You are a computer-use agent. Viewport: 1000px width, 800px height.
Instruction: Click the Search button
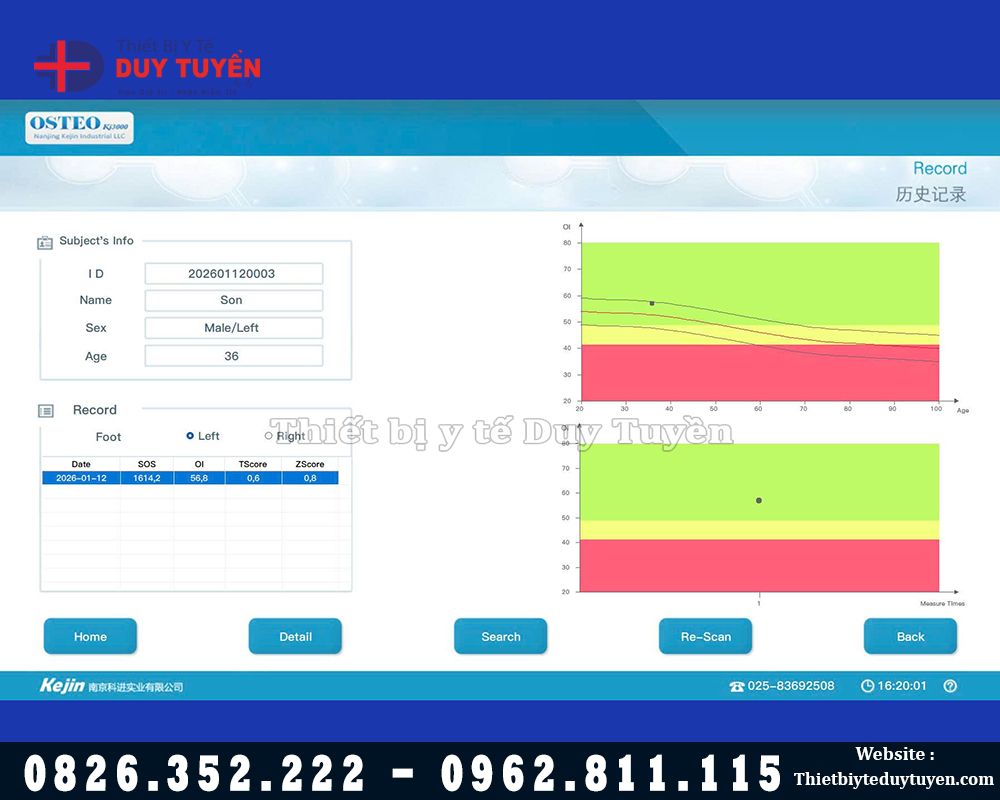pyautogui.click(x=500, y=636)
